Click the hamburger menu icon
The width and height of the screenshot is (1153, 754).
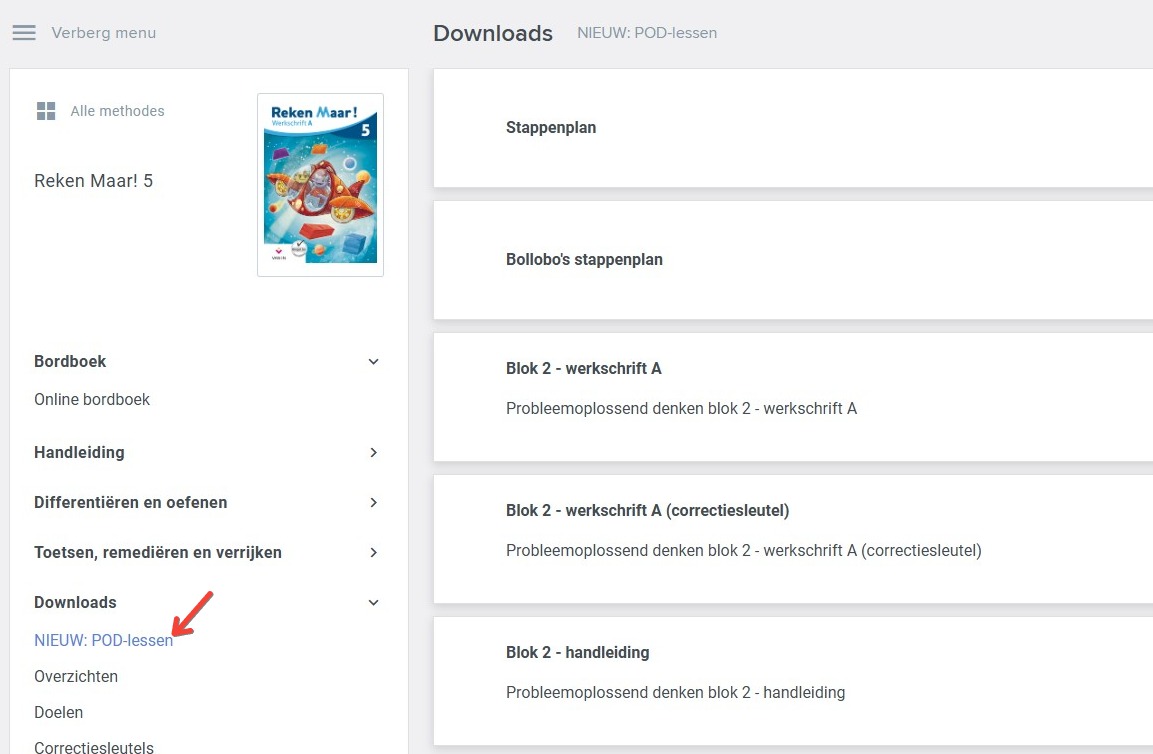click(x=24, y=33)
